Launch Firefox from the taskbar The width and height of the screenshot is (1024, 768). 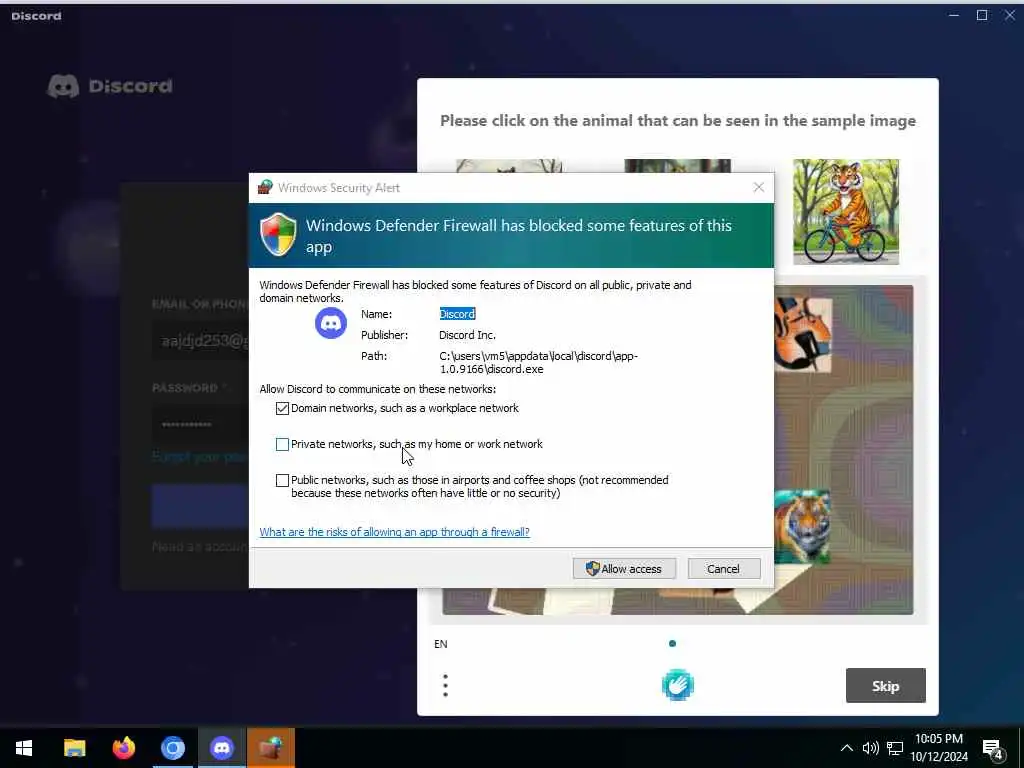(x=123, y=748)
